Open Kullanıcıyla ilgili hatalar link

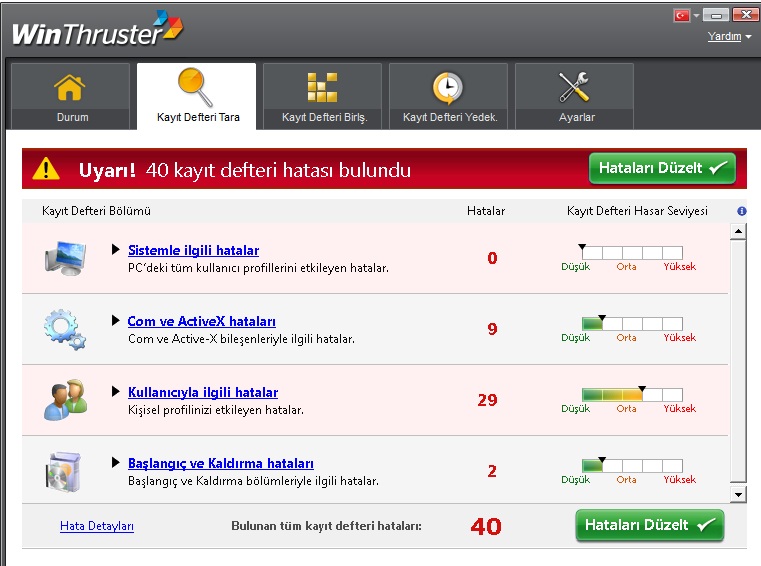click(203, 392)
